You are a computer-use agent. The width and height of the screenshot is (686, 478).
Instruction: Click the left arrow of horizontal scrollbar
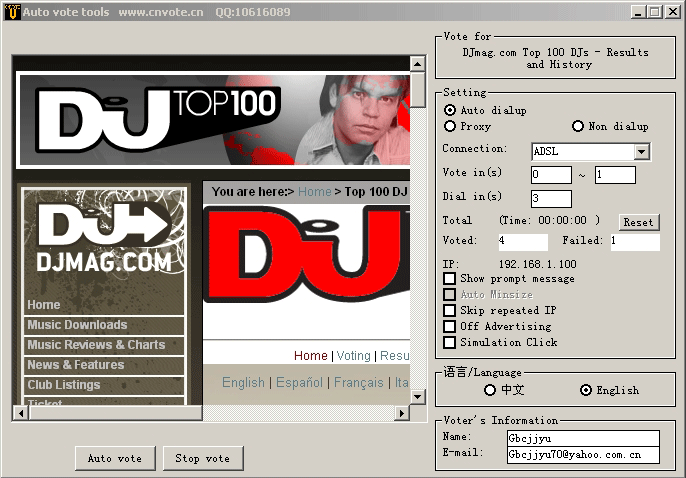coord(20,412)
